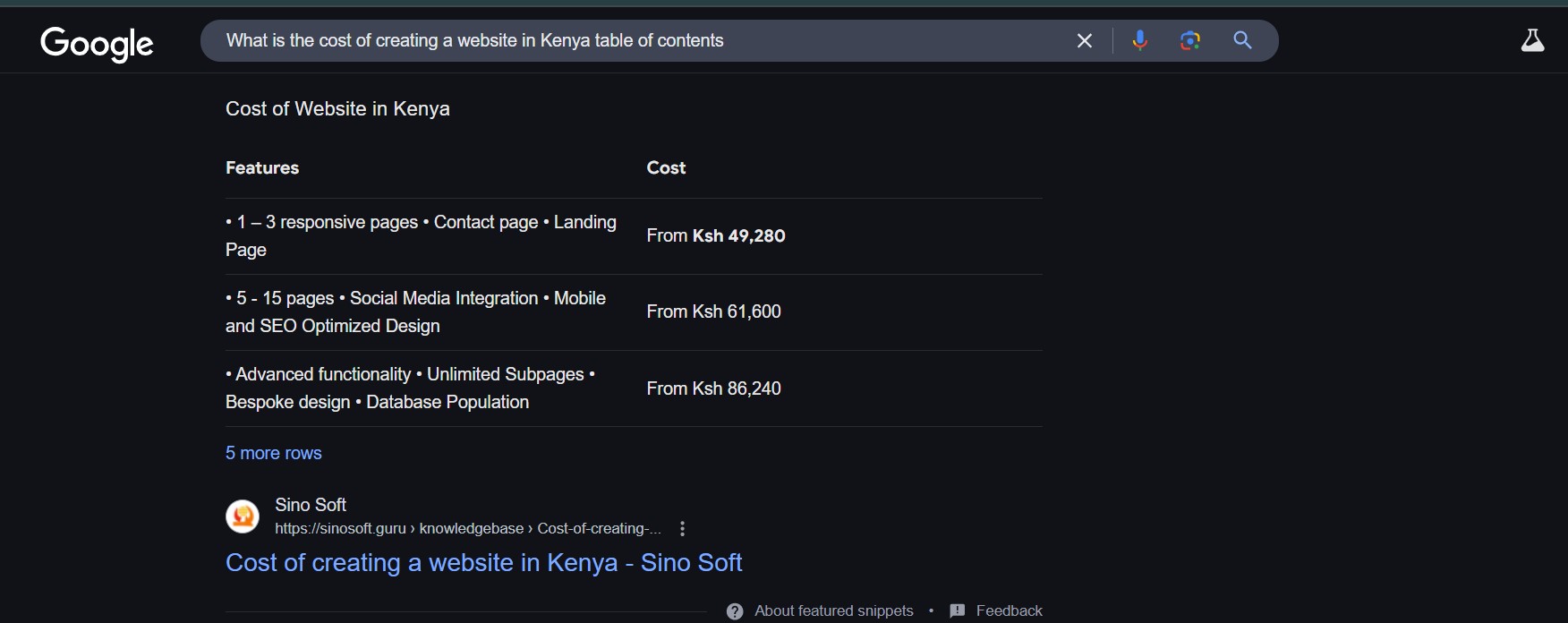Expand the '5 more rows' link
The width and height of the screenshot is (1568, 623).
point(273,453)
